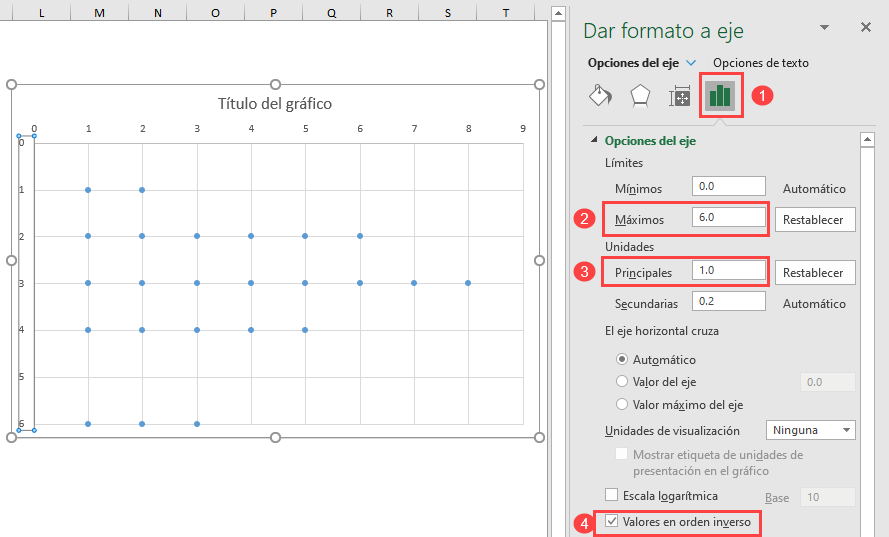Select the Automático radio option
Viewport: 889px width, 537px height.
[622, 359]
